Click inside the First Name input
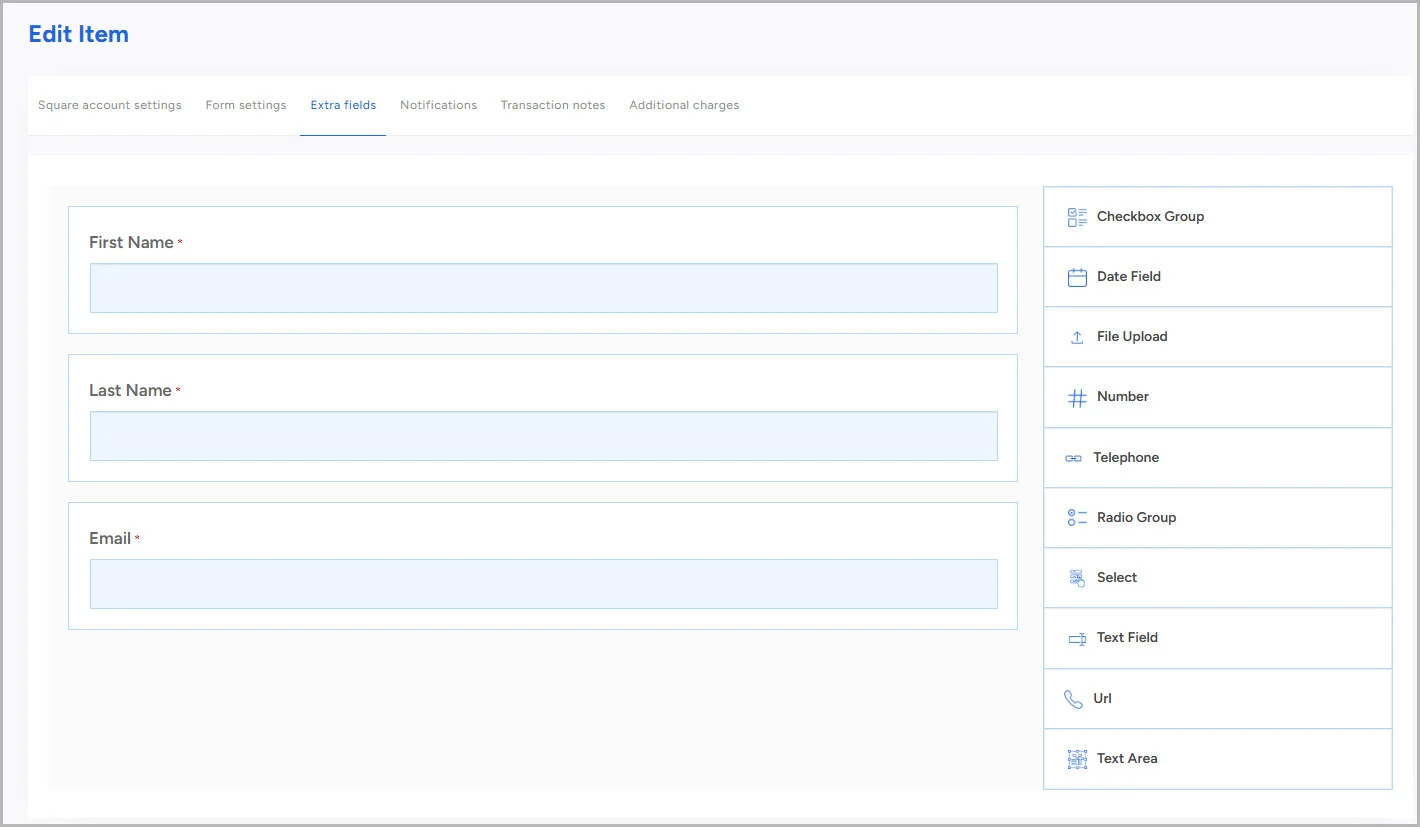Screen dimensions: 1420x827 [544, 288]
